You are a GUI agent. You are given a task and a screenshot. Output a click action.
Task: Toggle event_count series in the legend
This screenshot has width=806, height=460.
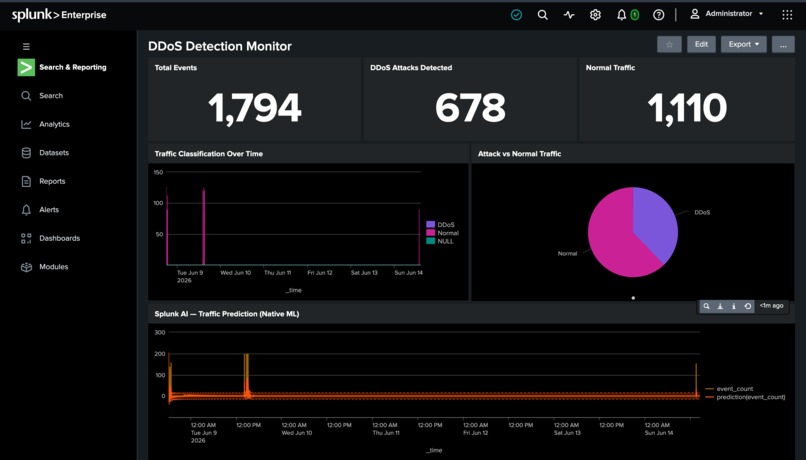tap(729, 389)
